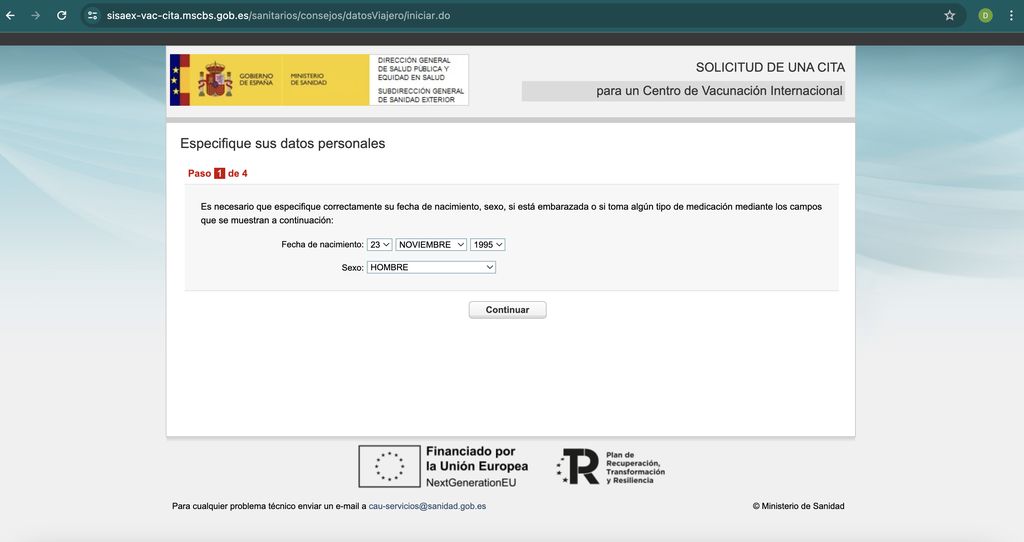This screenshot has height=542, width=1024.
Task: Click the 'Fecha de nacimiento:' label
Action: click(x=322, y=244)
